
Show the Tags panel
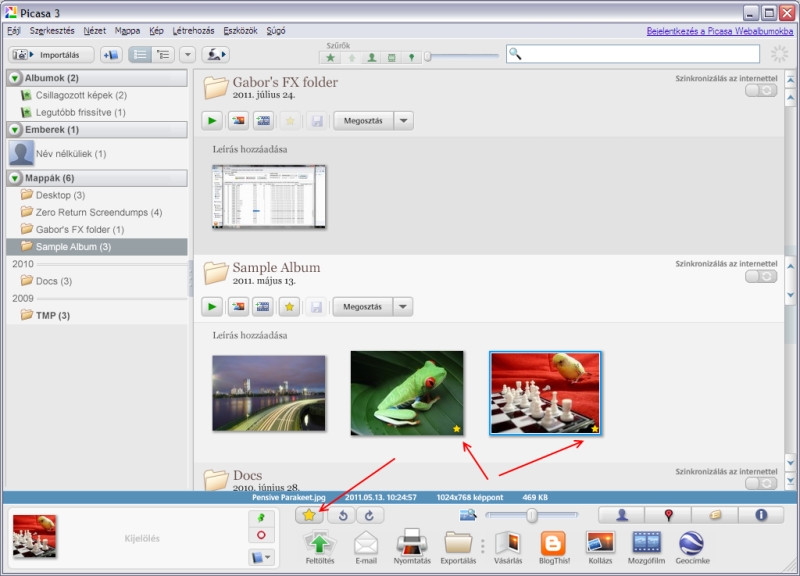[x=714, y=515]
